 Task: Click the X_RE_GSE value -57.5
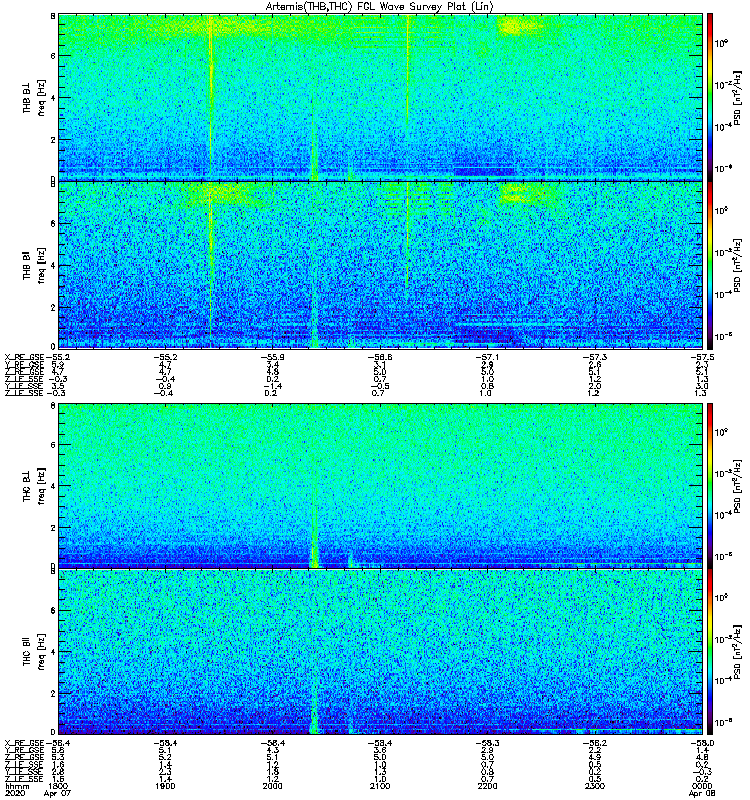click(702, 357)
